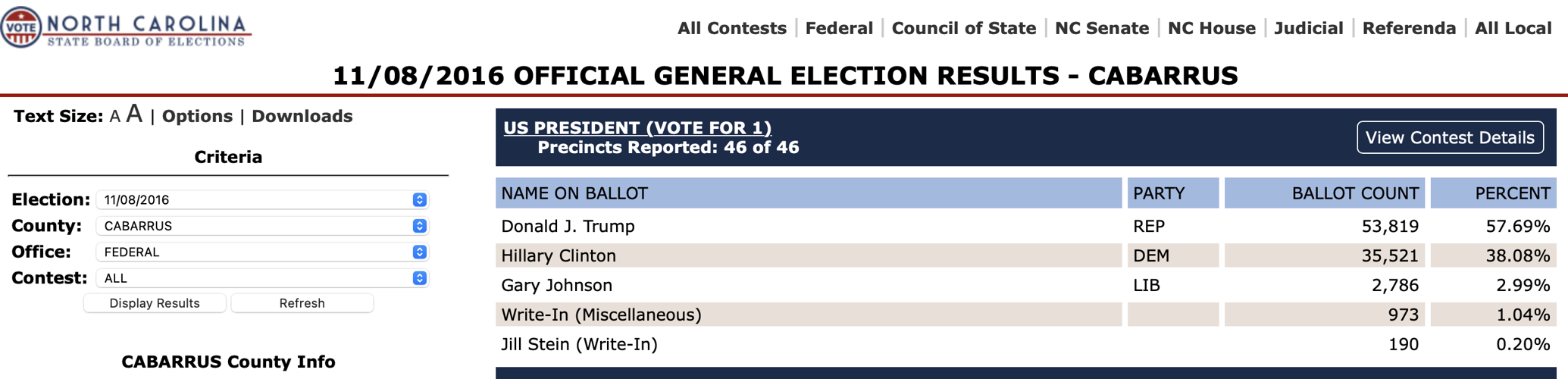Open the Office dropdown showing FEDERAL
This screenshot has width=1568, height=379.
coord(262,252)
